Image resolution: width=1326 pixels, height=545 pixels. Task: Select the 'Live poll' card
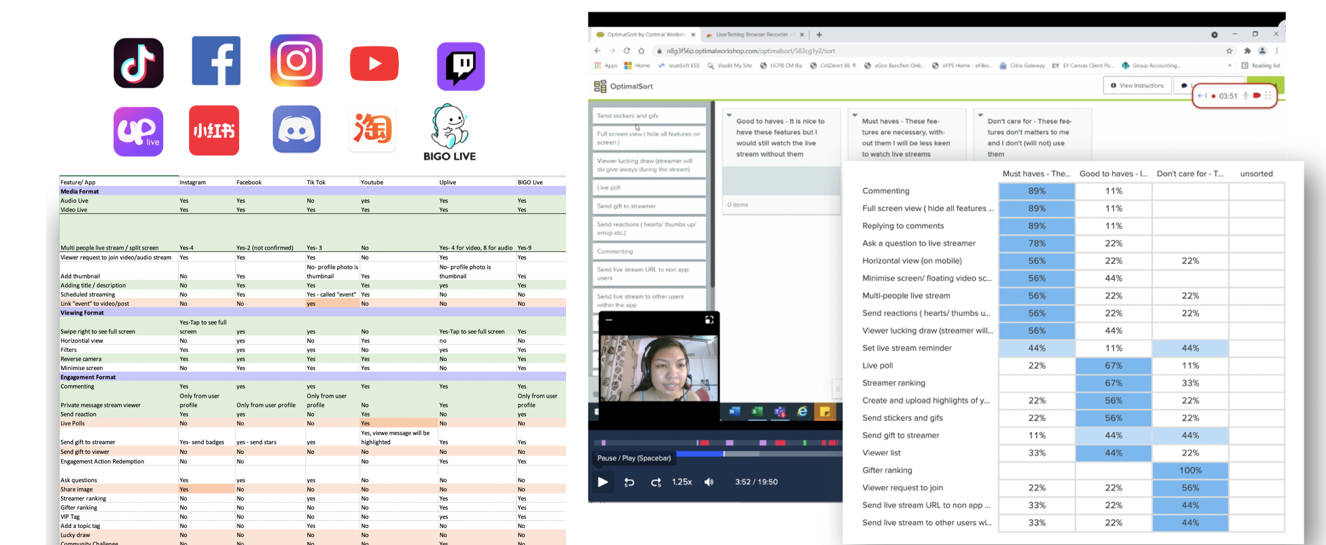click(649, 187)
